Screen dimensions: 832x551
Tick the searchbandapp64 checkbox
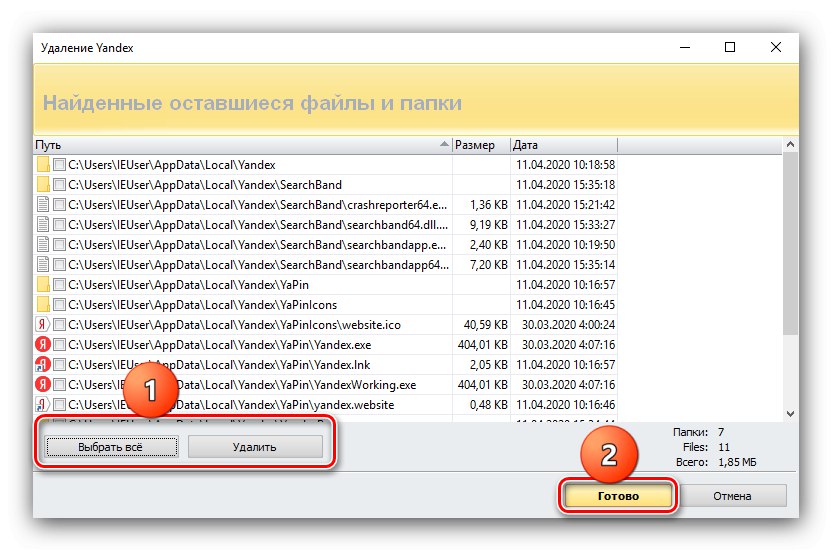(59, 264)
